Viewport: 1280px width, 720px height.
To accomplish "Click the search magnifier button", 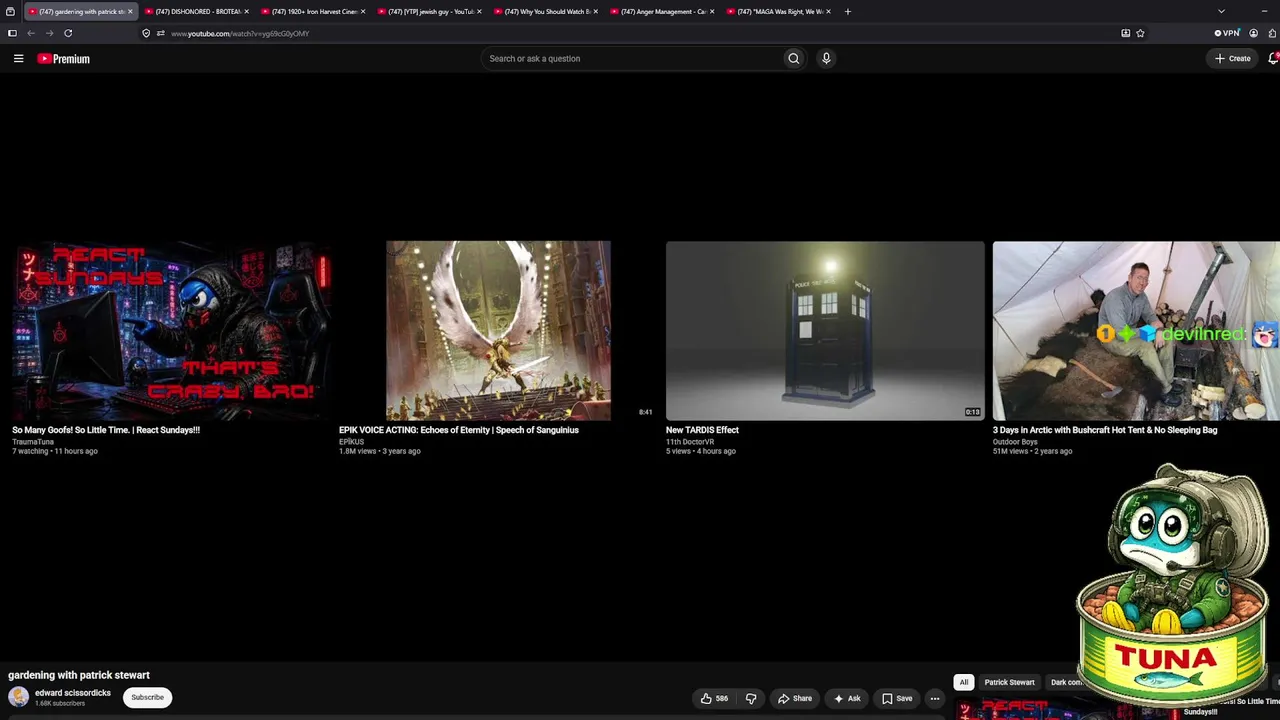I will click(794, 58).
